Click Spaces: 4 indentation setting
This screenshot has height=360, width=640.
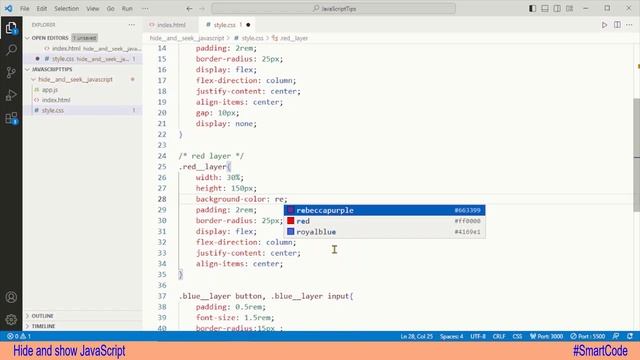(x=451, y=336)
